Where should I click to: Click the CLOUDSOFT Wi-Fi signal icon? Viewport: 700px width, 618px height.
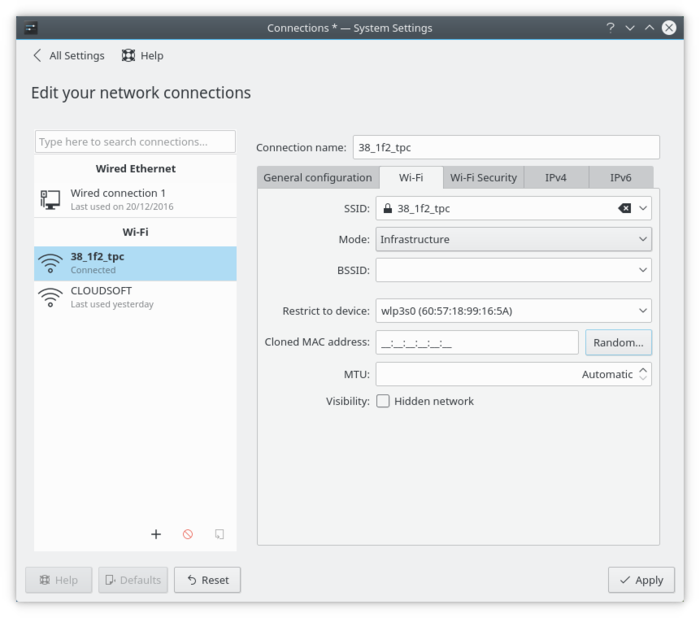tap(49, 296)
